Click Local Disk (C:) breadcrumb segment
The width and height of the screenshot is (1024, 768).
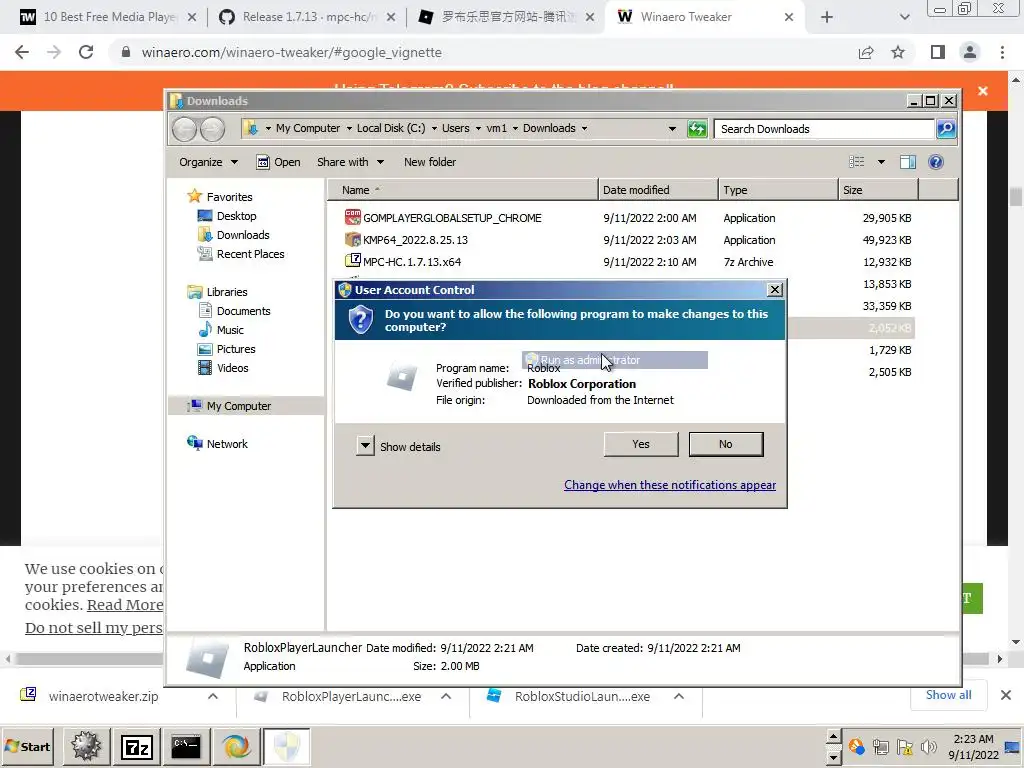[x=391, y=128]
